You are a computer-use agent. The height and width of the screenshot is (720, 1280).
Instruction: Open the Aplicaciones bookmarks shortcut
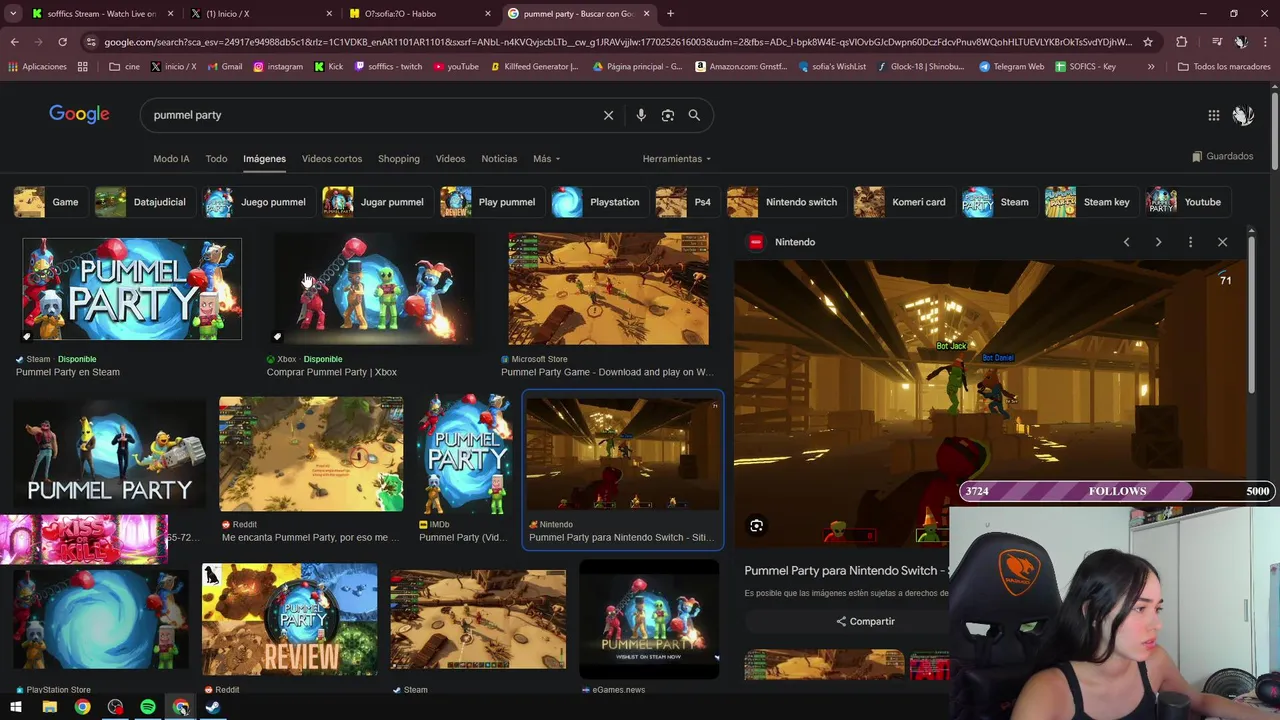38,67
